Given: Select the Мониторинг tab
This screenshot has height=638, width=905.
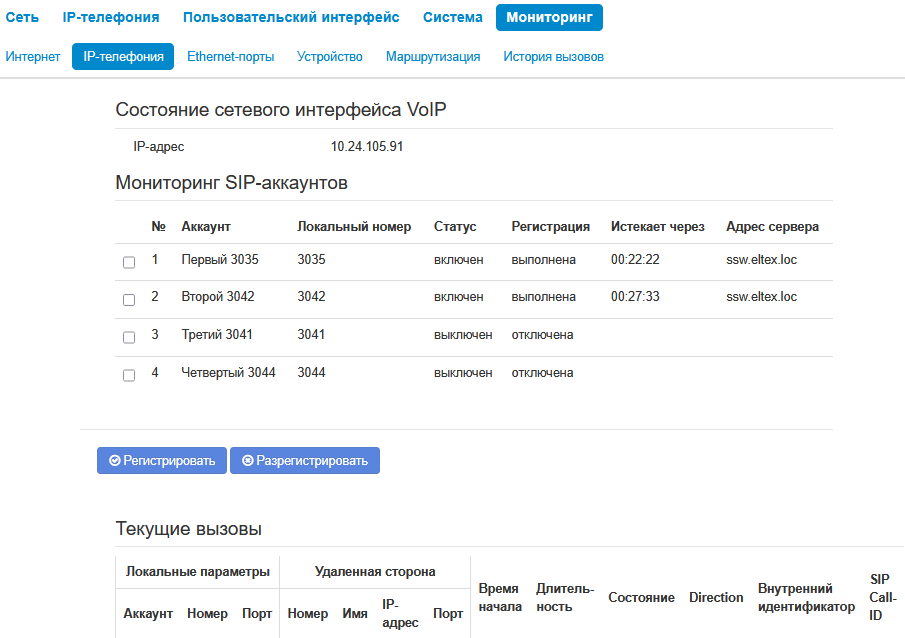Looking at the screenshot, I should tap(549, 17).
